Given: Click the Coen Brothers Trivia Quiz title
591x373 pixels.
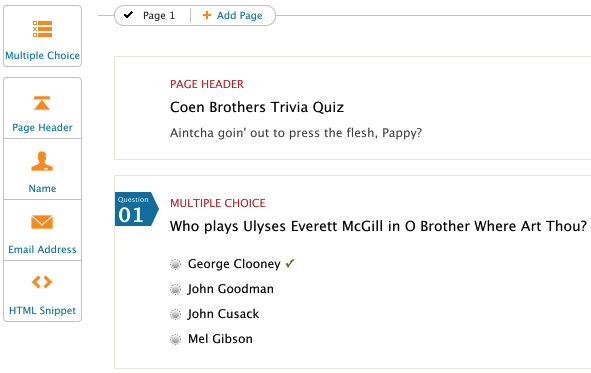Looking at the screenshot, I should pyautogui.click(x=257, y=107).
